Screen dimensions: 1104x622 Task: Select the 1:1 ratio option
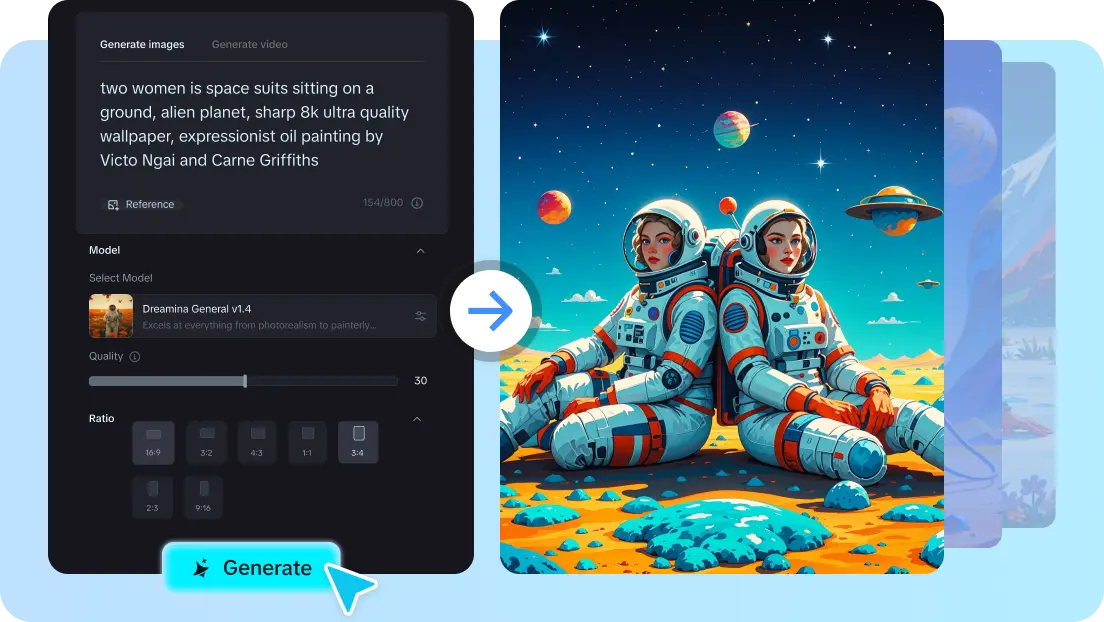pos(307,442)
